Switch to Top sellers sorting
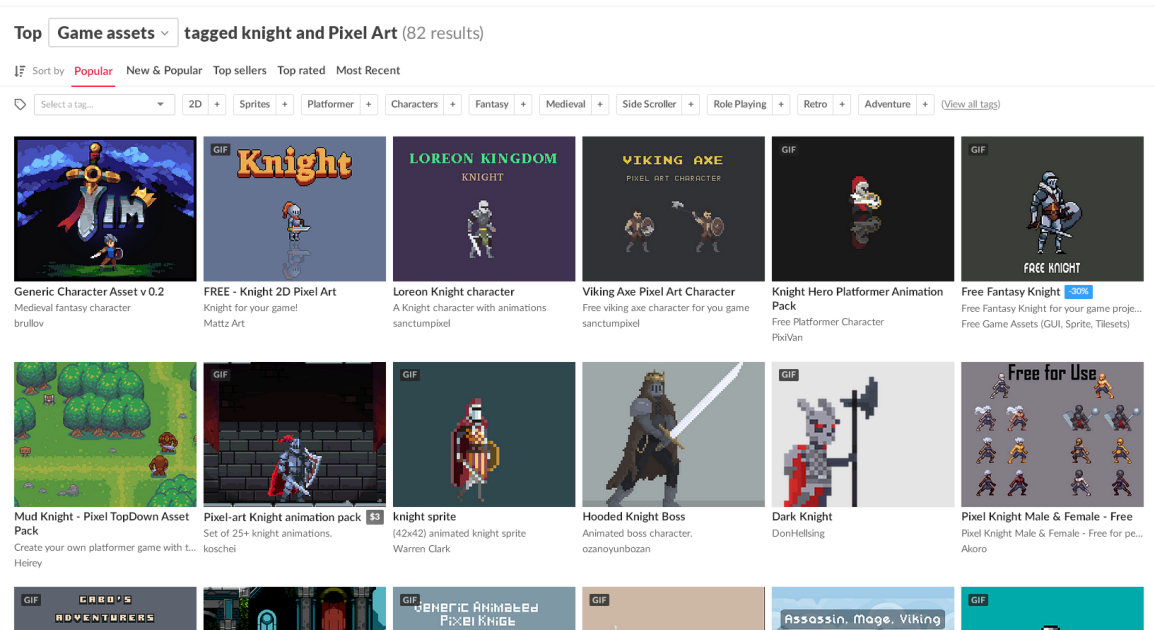 click(x=239, y=71)
